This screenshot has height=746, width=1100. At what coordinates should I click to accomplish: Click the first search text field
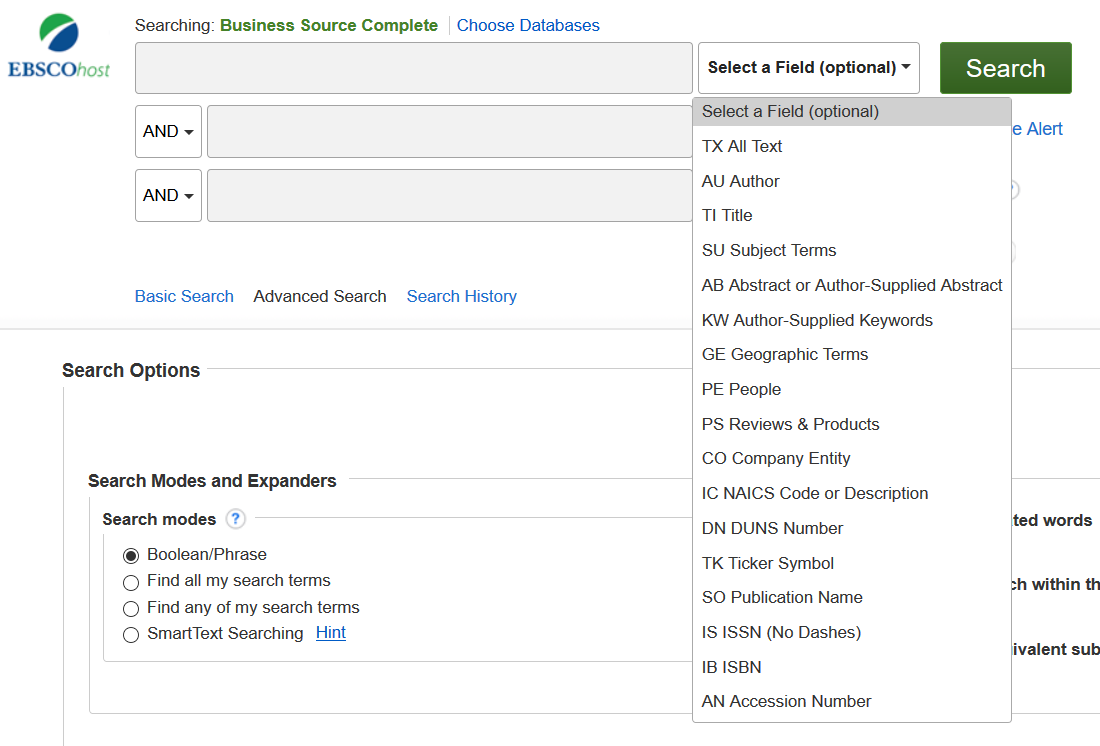(x=413, y=68)
